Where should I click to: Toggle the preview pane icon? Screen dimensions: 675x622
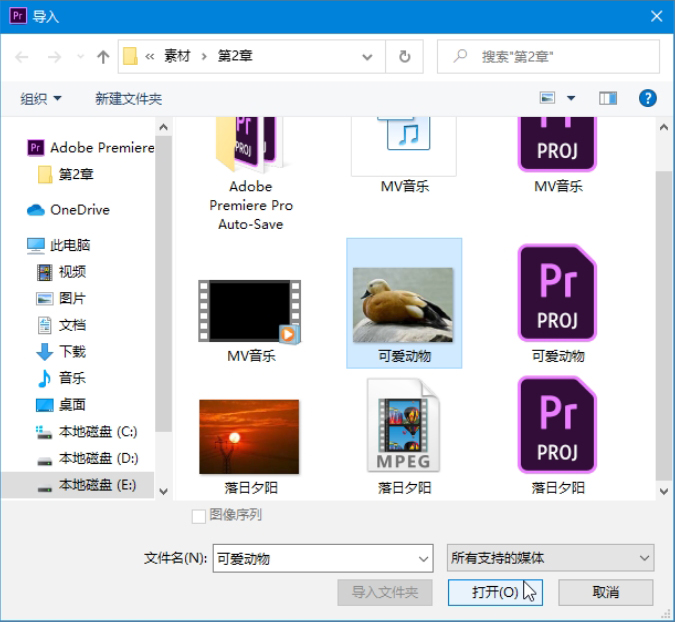(608, 99)
